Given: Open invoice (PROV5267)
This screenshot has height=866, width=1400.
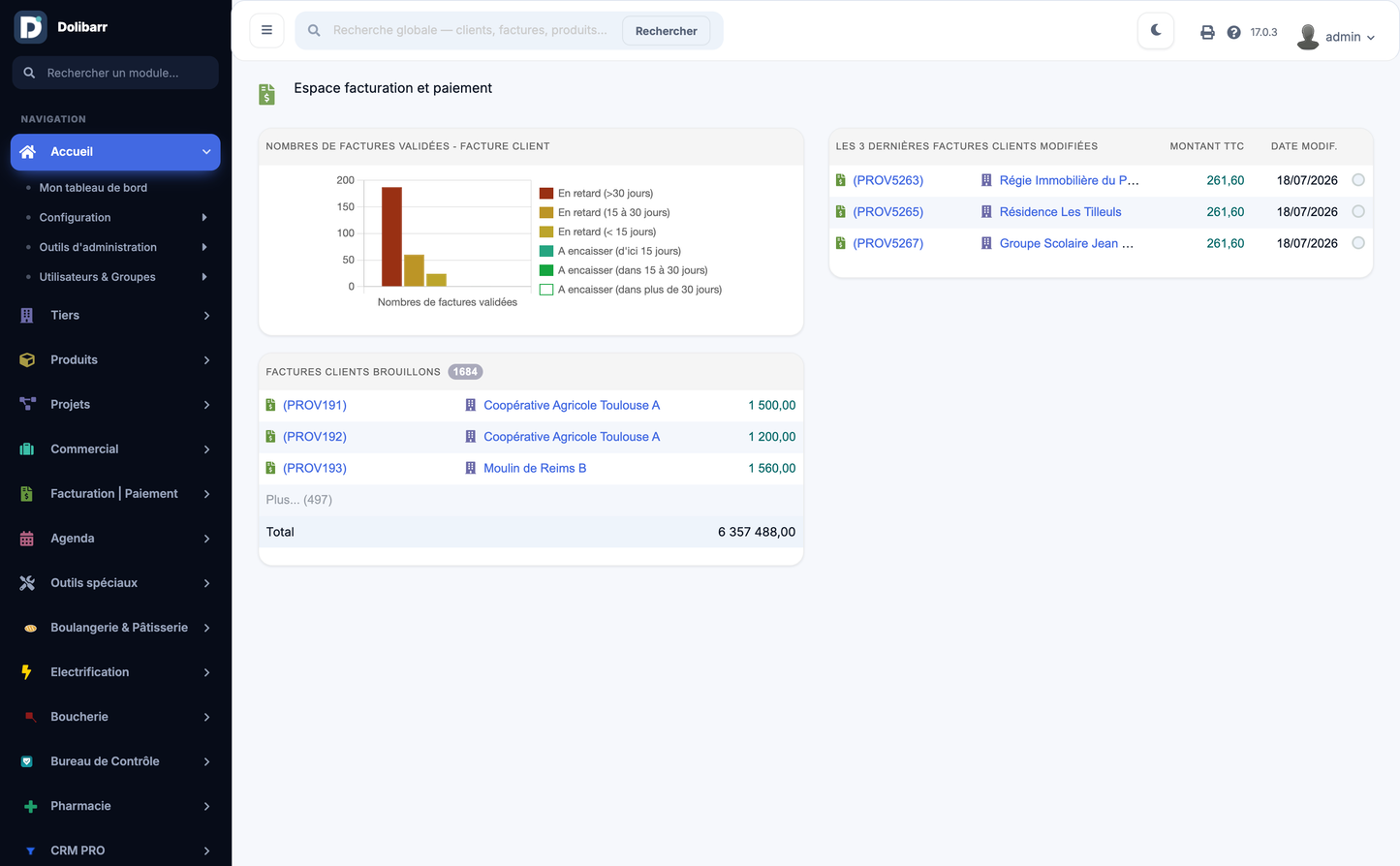Looking at the screenshot, I should 888,244.
